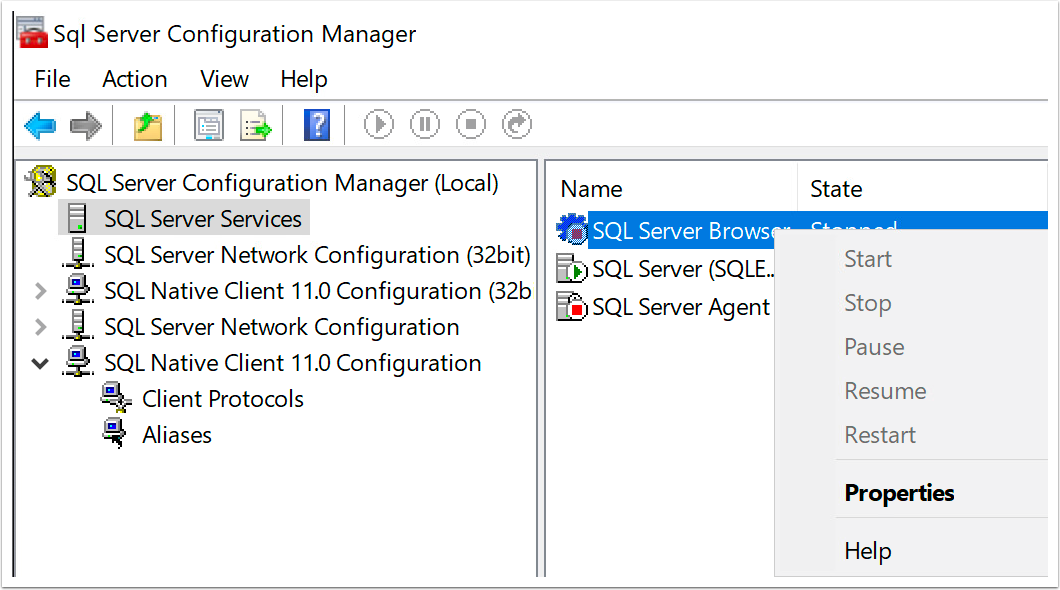Image resolution: width=1060 pixels, height=590 pixels.
Task: Open the View menu
Action: coord(224,79)
